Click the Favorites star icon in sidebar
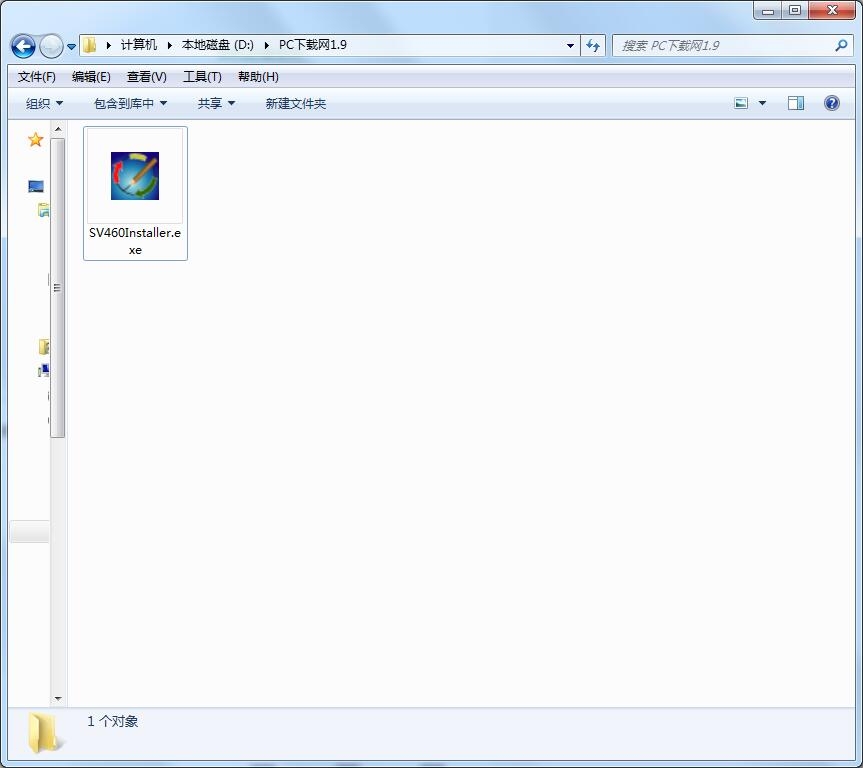Screen dimensions: 863x768 point(35,140)
